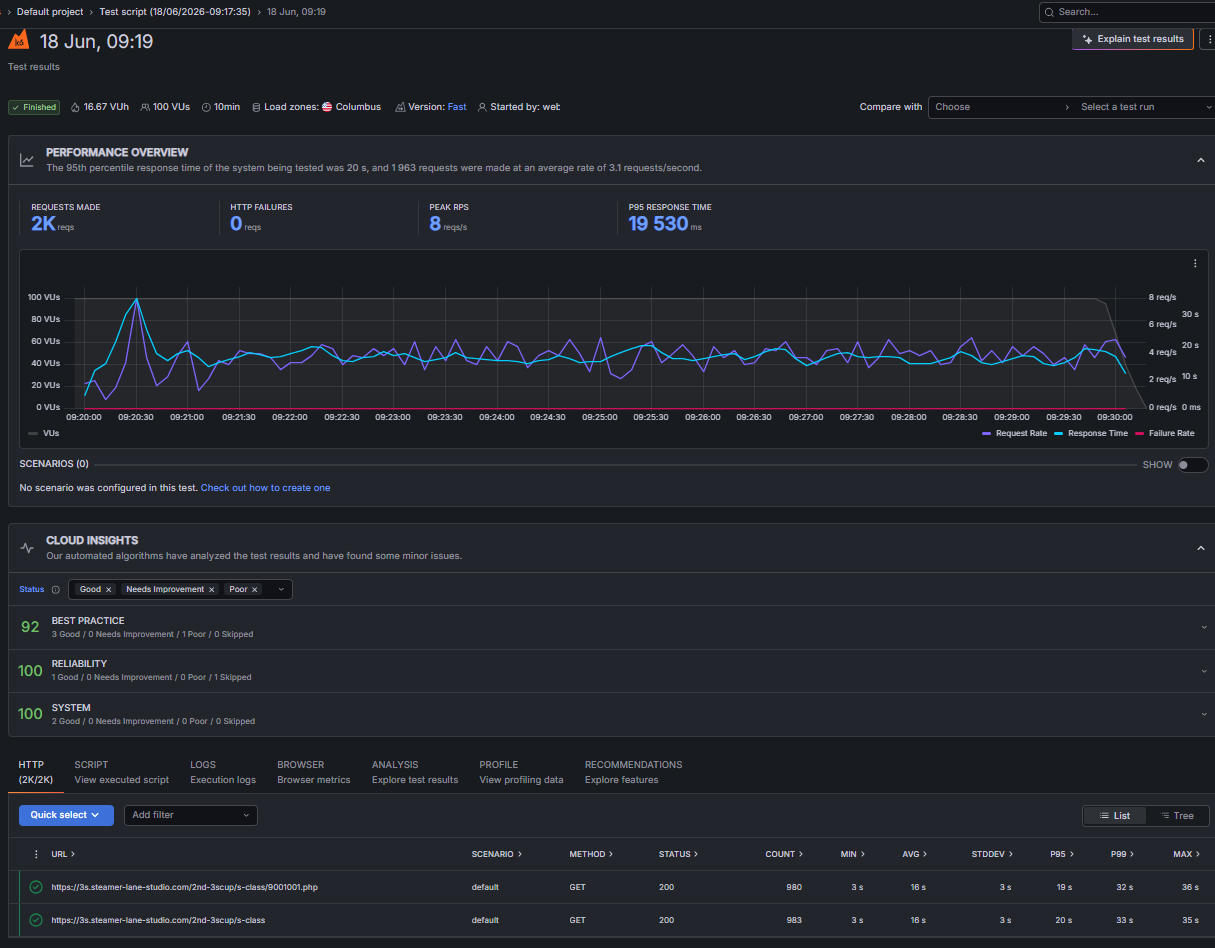The image size is (1215, 948).
Task: Open chart options three-dot menu
Action: (x=1195, y=264)
